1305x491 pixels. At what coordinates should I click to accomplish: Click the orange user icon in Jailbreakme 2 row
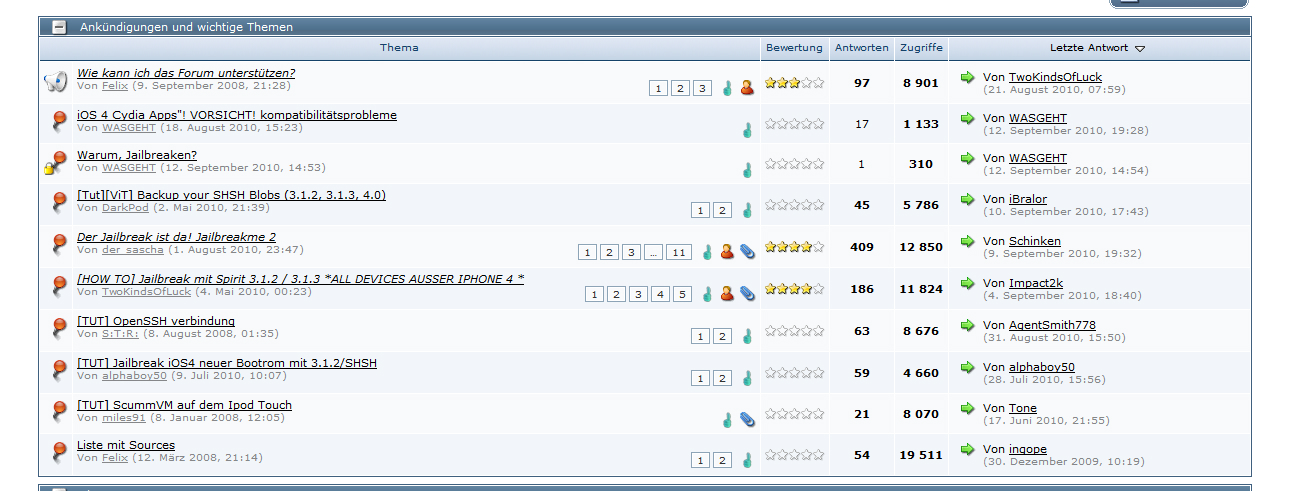(728, 252)
